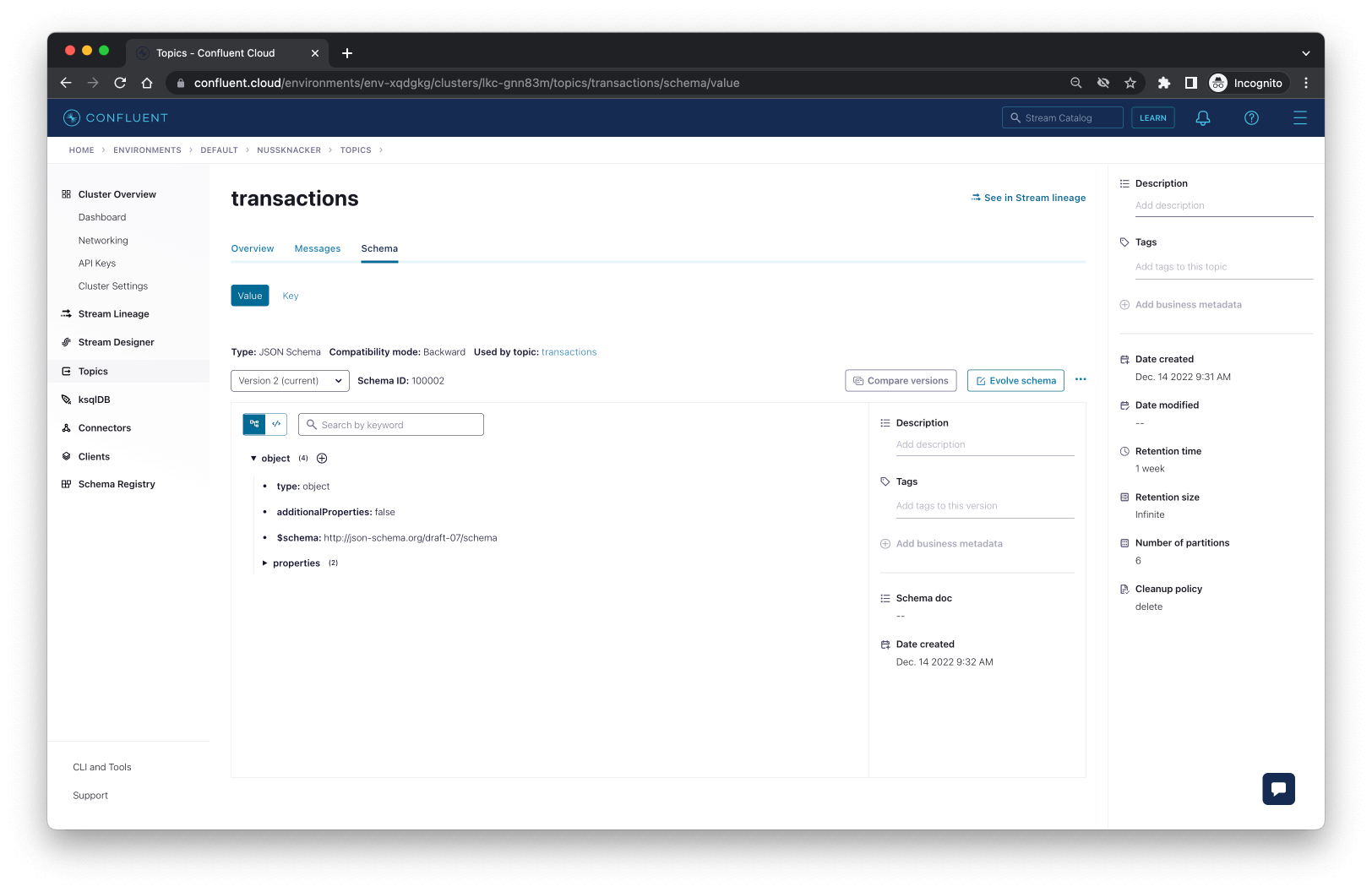
Task: Open the support chat bubble
Action: pos(1278,789)
